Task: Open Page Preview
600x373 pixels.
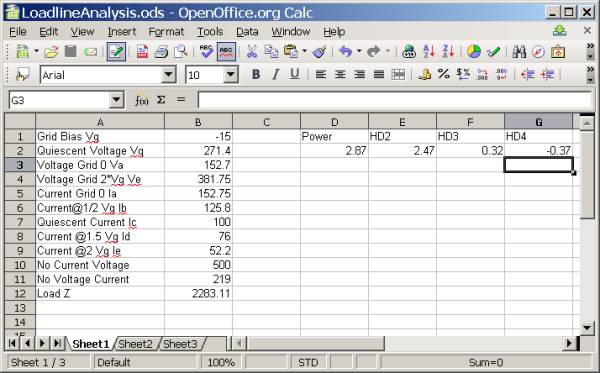Action: point(180,51)
